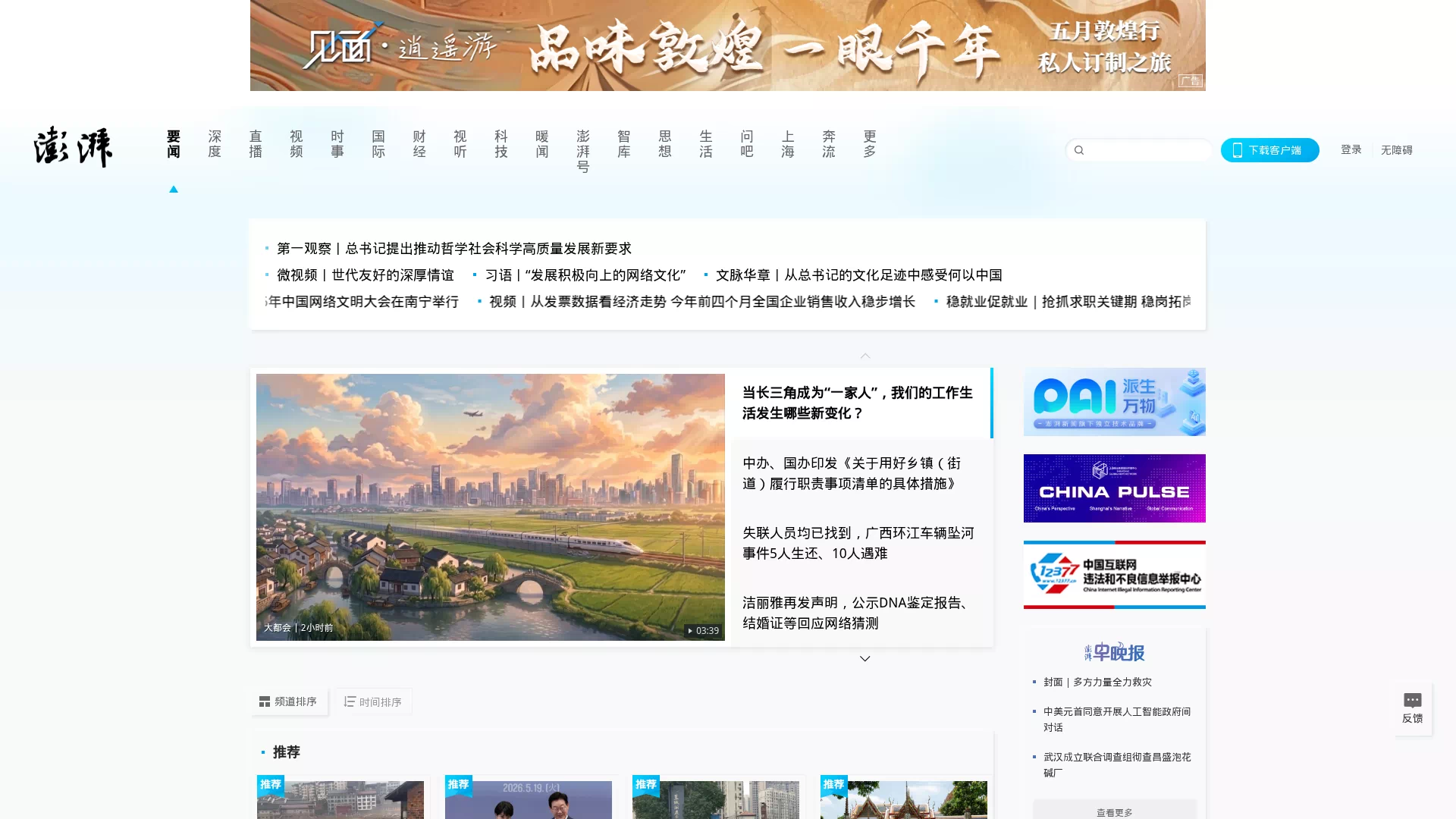Viewport: 1456px width, 819px height.
Task: Select 时间排序 sorting
Action: 372,702
